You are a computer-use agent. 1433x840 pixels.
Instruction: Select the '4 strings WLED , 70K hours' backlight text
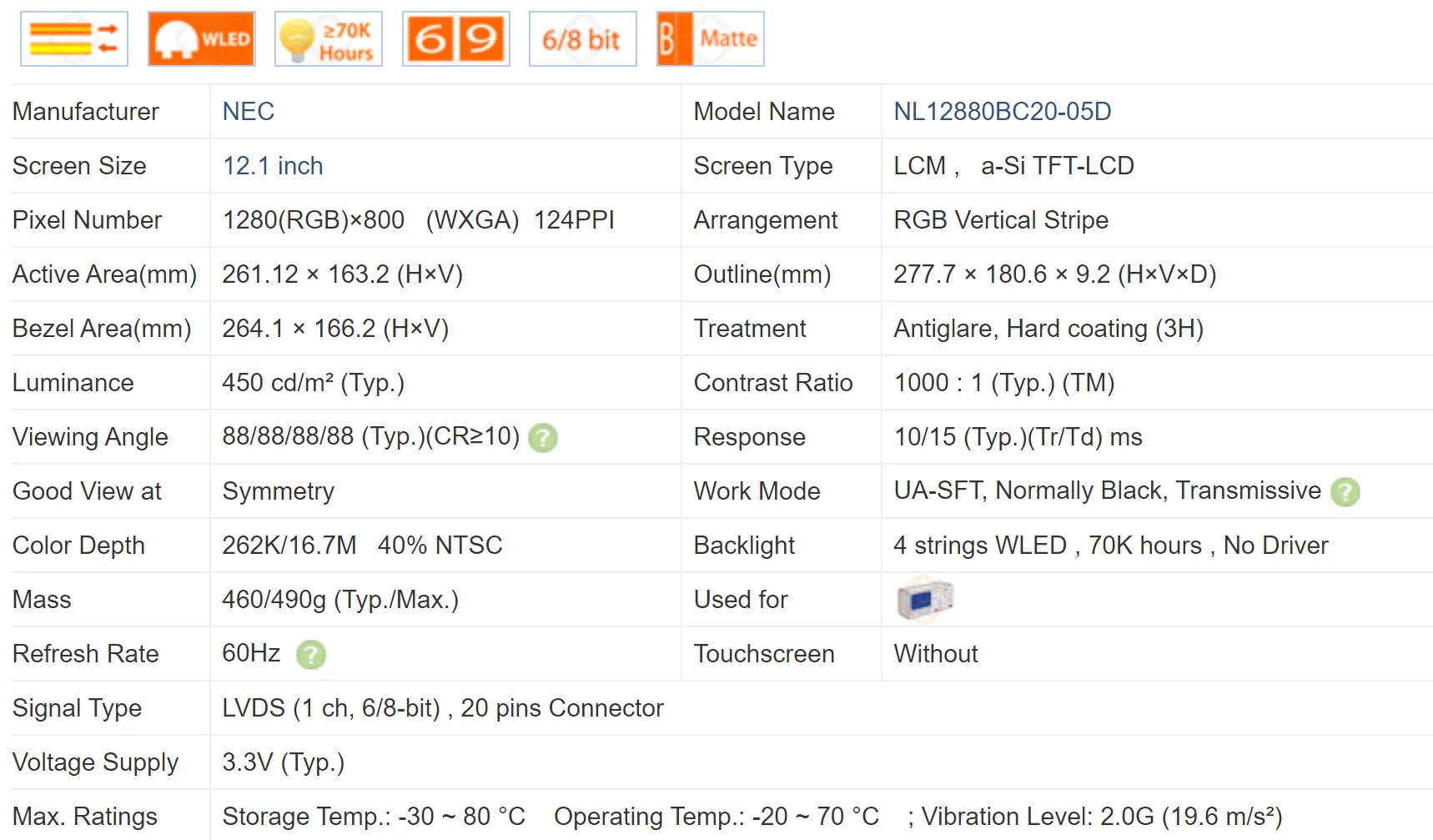tap(1048, 546)
